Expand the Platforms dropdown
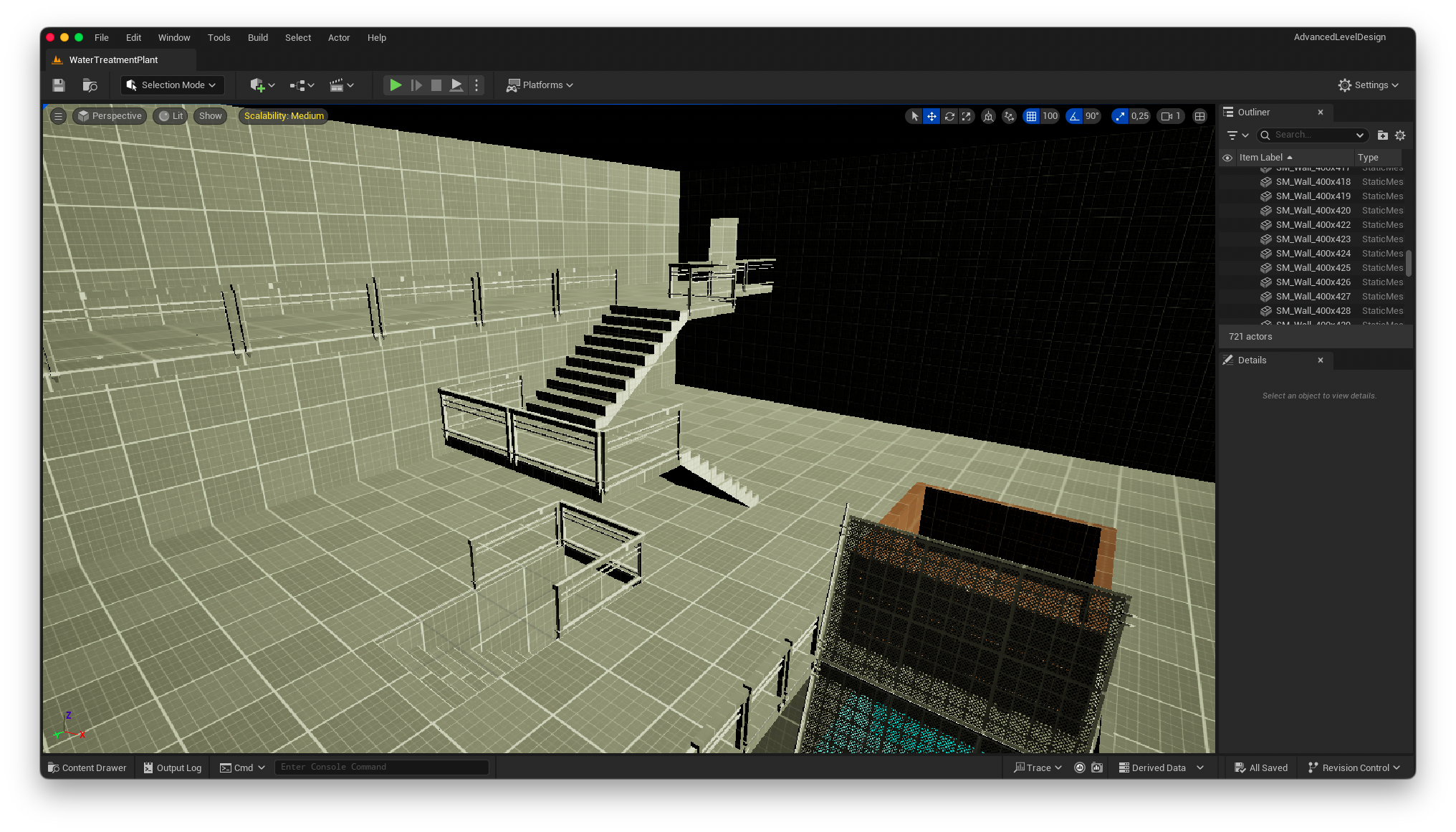The image size is (1456, 832). [540, 85]
